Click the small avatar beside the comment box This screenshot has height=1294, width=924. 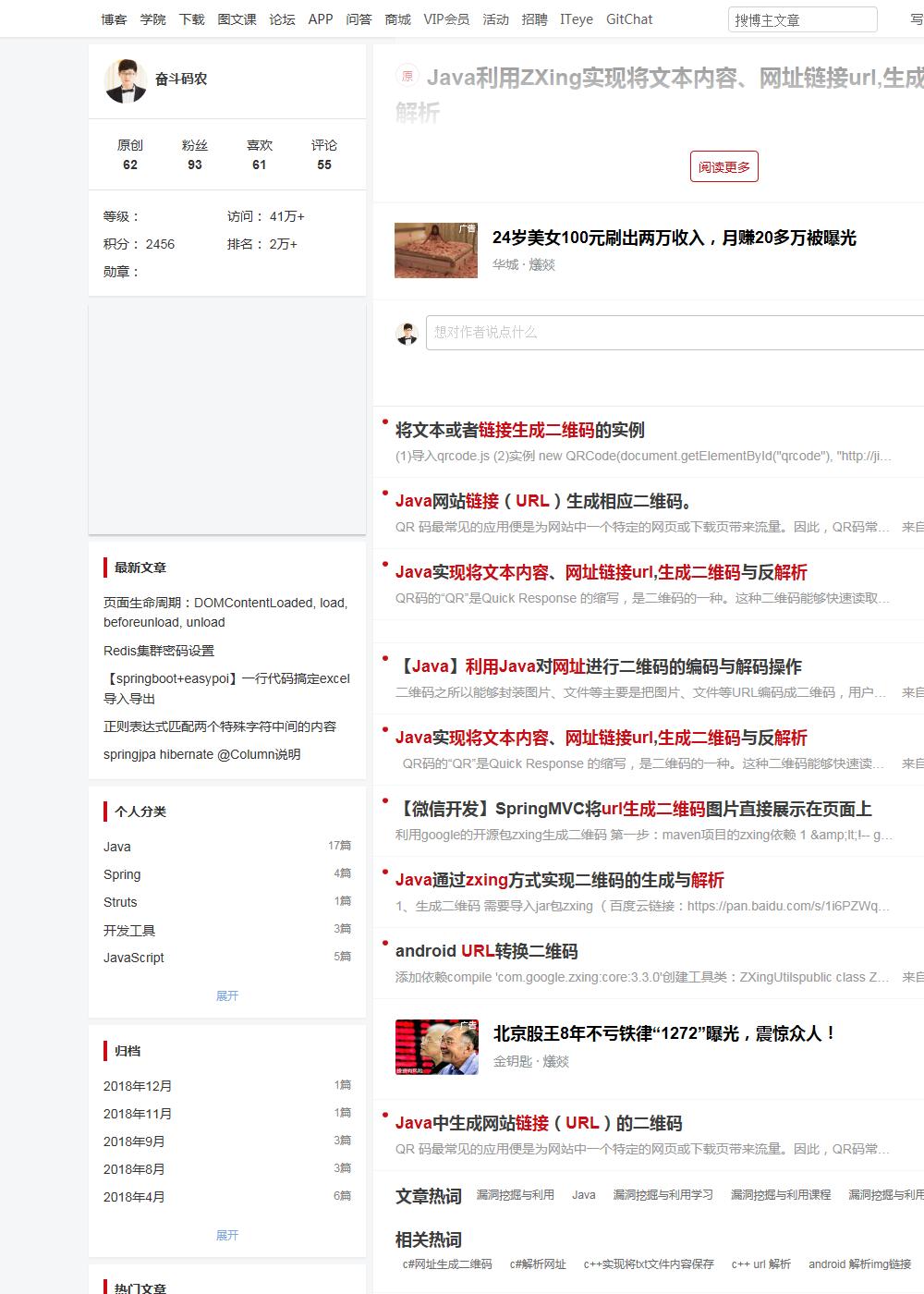(x=407, y=332)
